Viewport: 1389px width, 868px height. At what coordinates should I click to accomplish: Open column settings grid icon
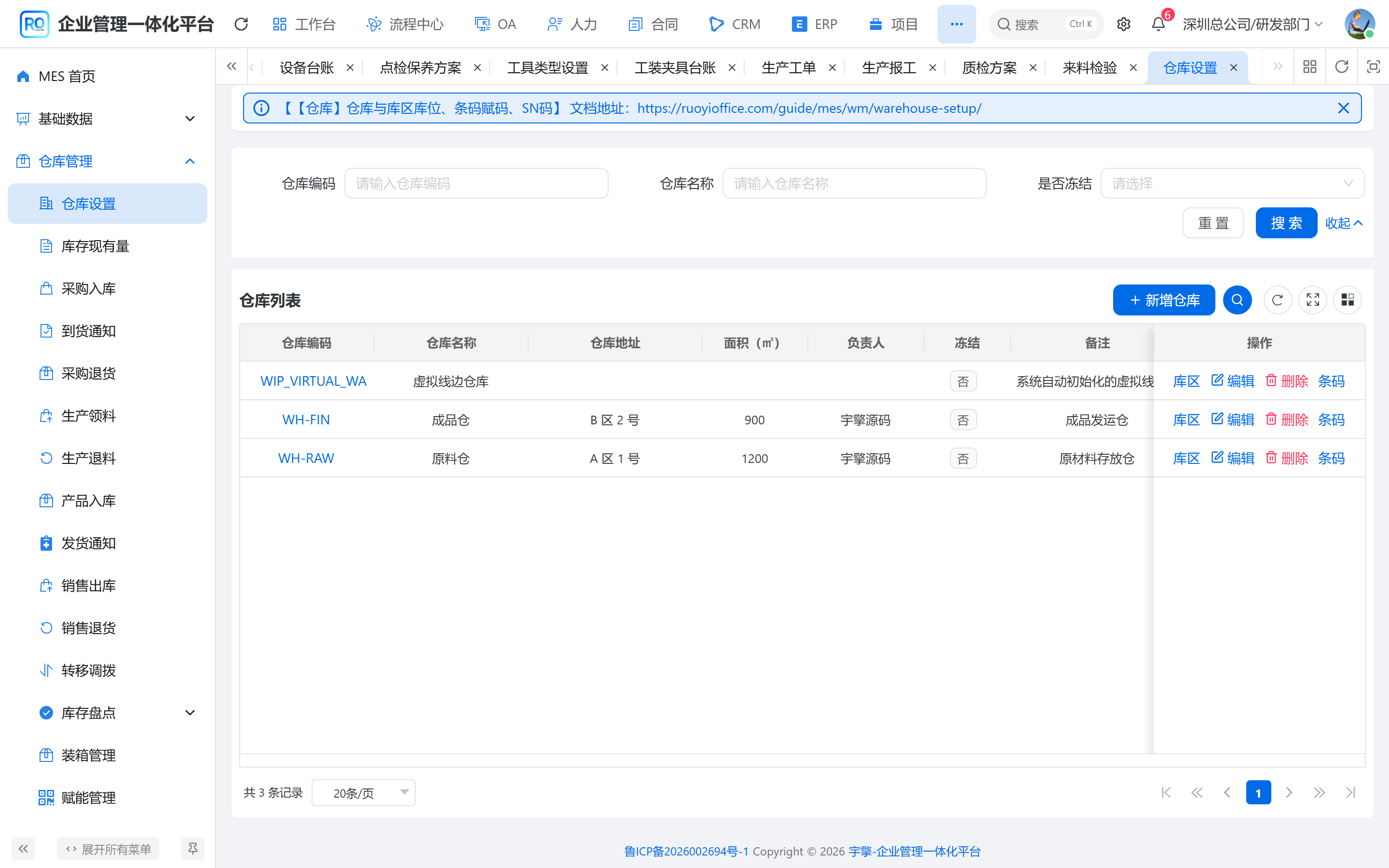1347,299
